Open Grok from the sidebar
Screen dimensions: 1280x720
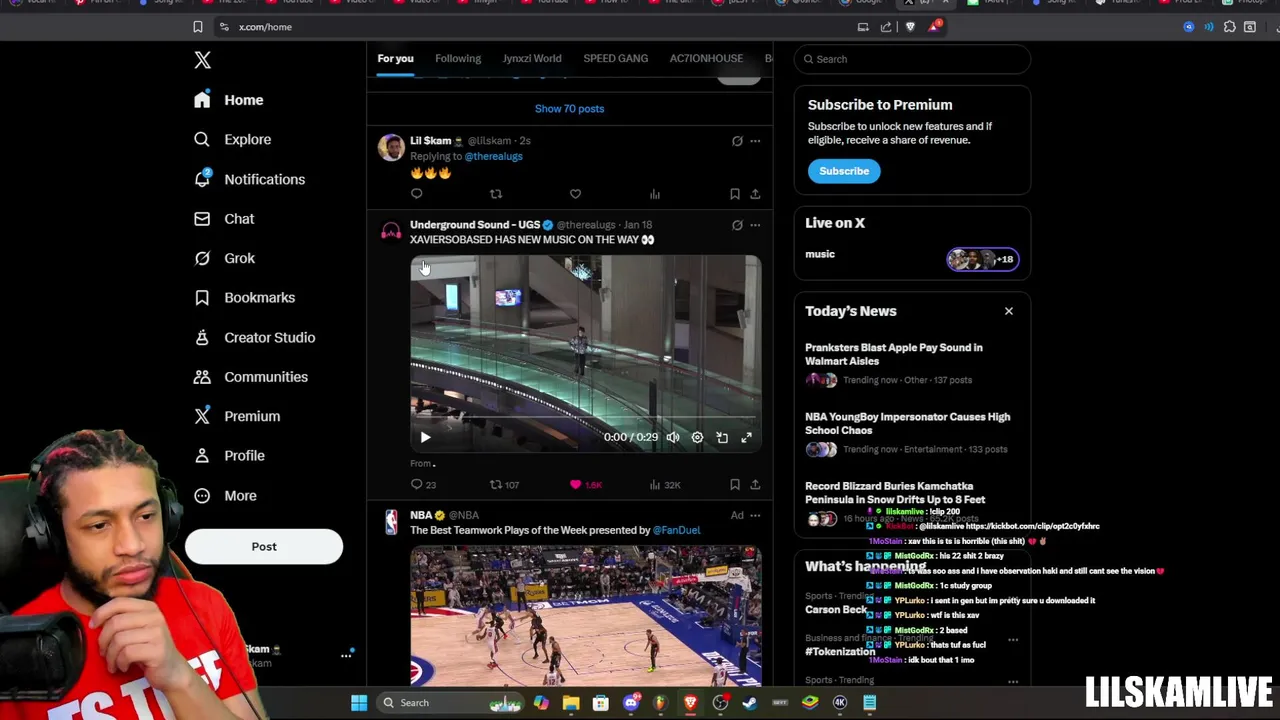(225, 258)
